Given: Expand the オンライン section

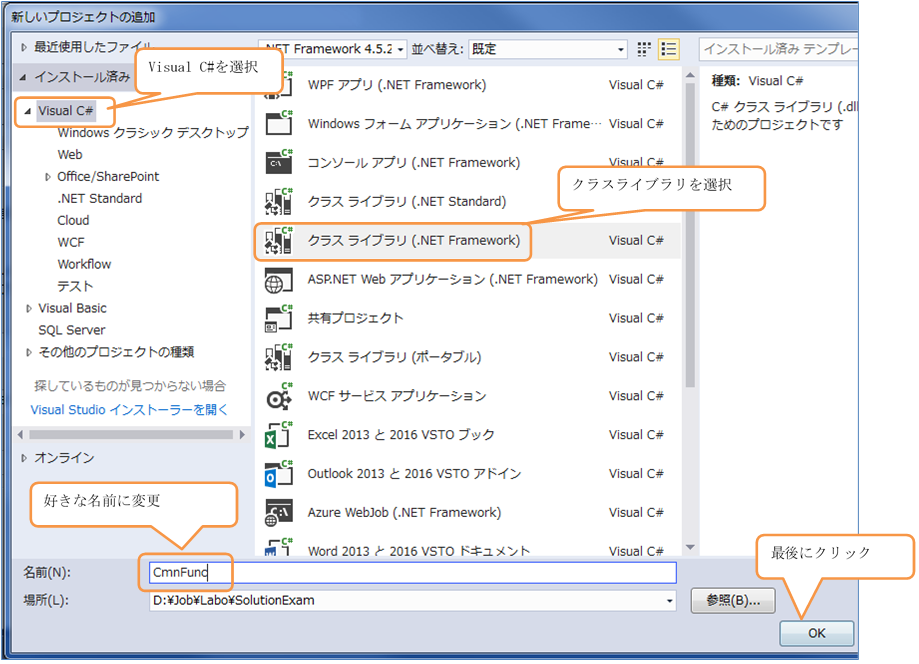Looking at the screenshot, I should pyautogui.click(x=26, y=458).
